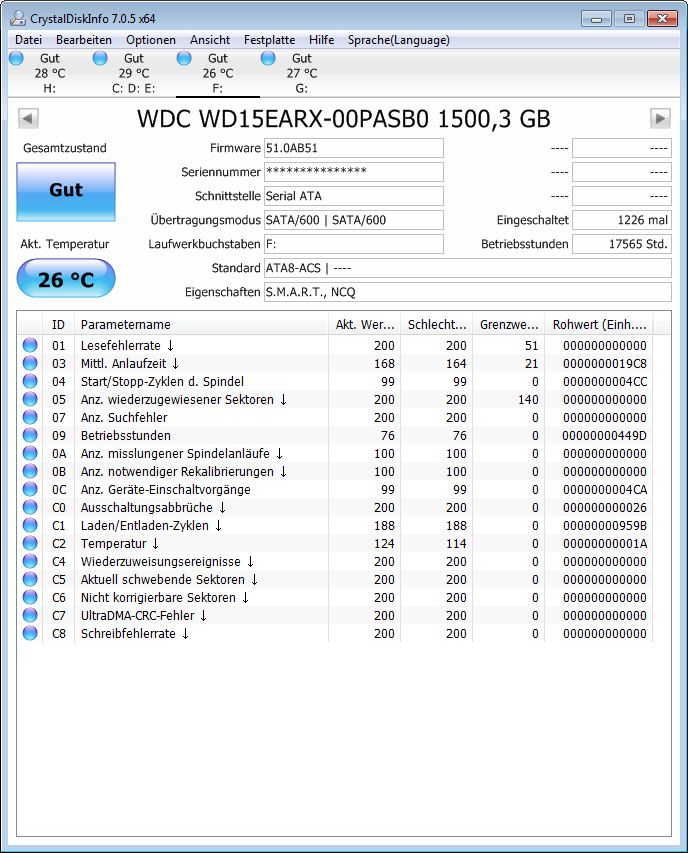Click status orb for Nicht korrigierbare Sektoren

click(x=30, y=597)
